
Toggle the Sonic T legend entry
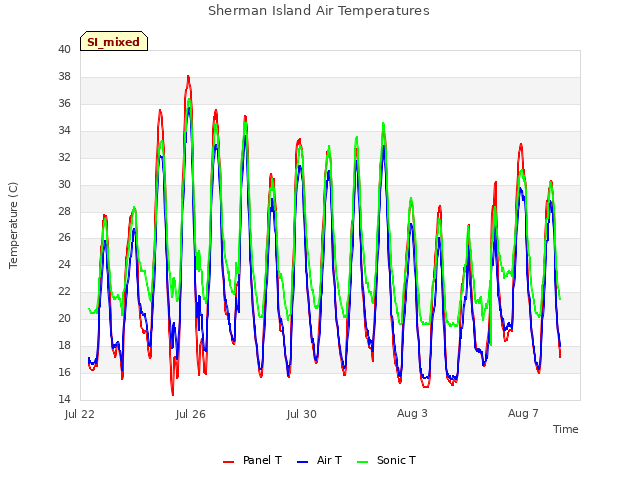coord(386,460)
